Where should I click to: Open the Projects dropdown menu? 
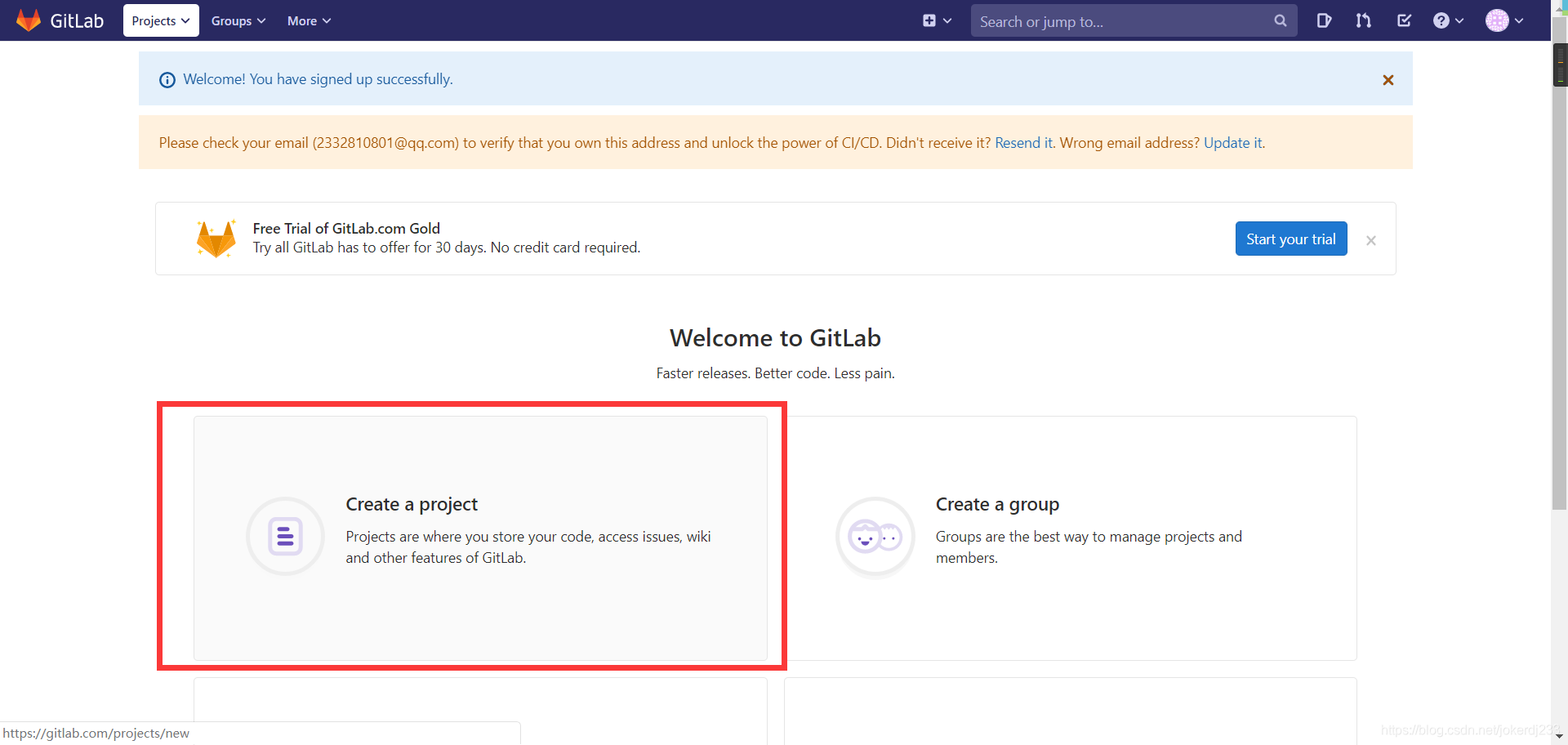pyautogui.click(x=161, y=20)
